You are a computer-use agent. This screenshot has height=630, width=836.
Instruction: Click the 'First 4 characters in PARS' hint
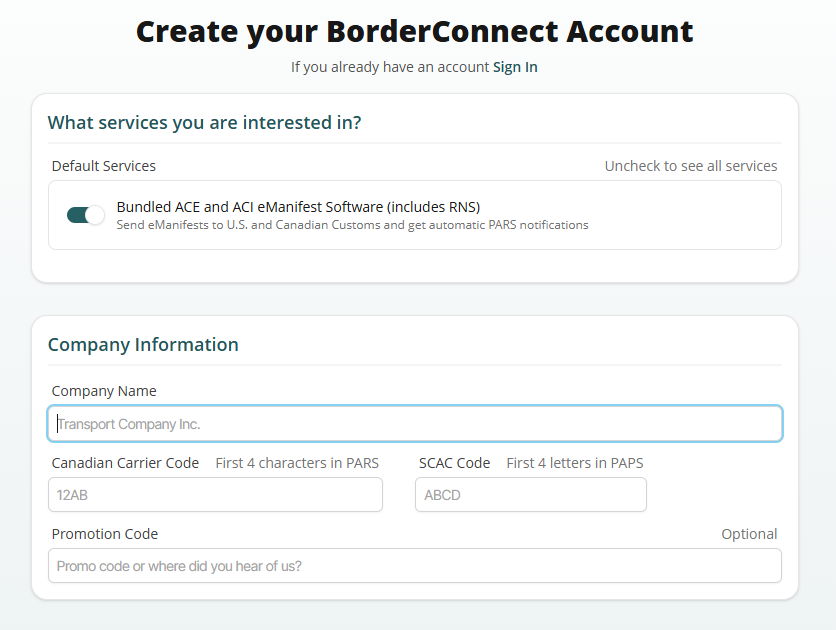297,463
